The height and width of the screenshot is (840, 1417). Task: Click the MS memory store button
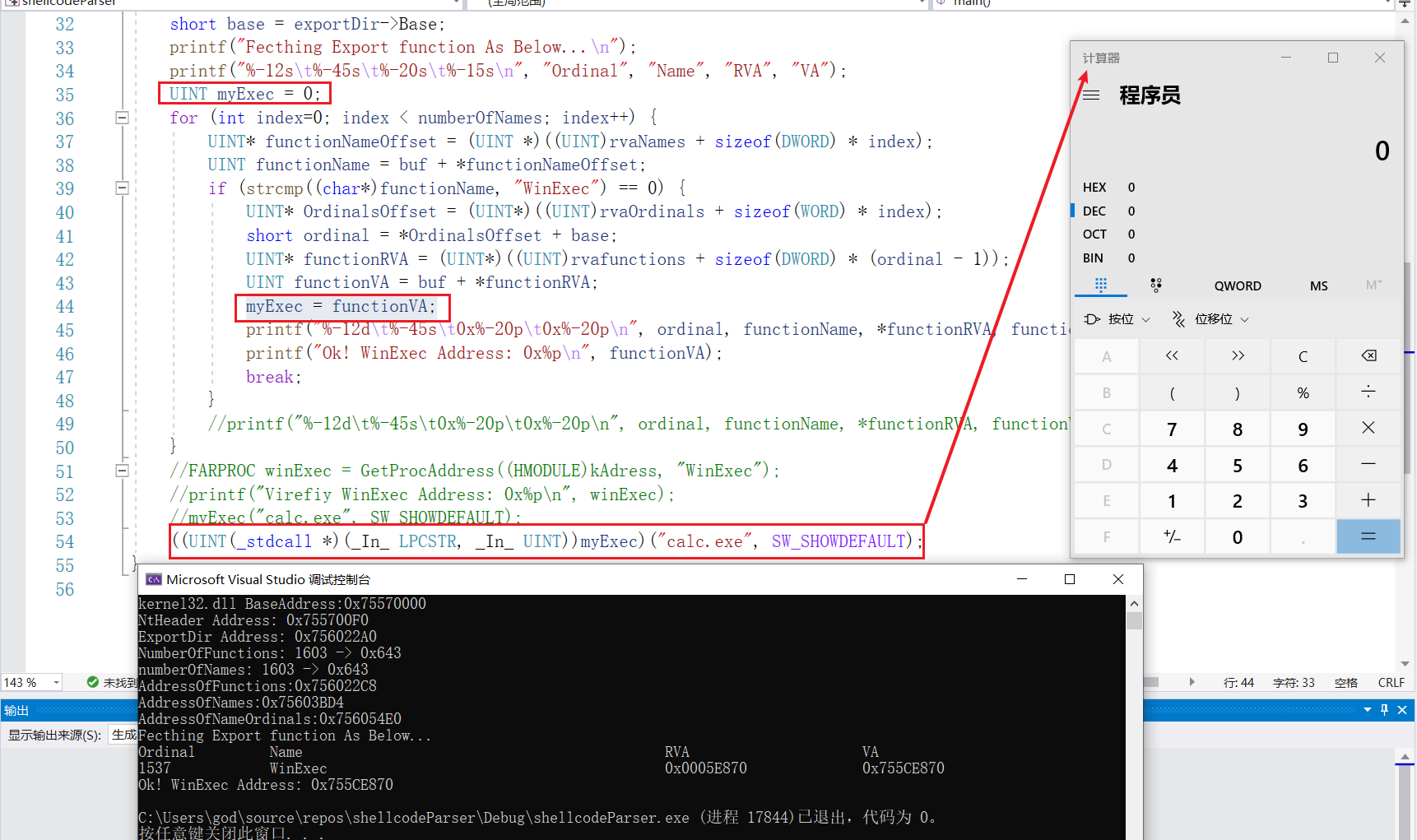(1319, 285)
